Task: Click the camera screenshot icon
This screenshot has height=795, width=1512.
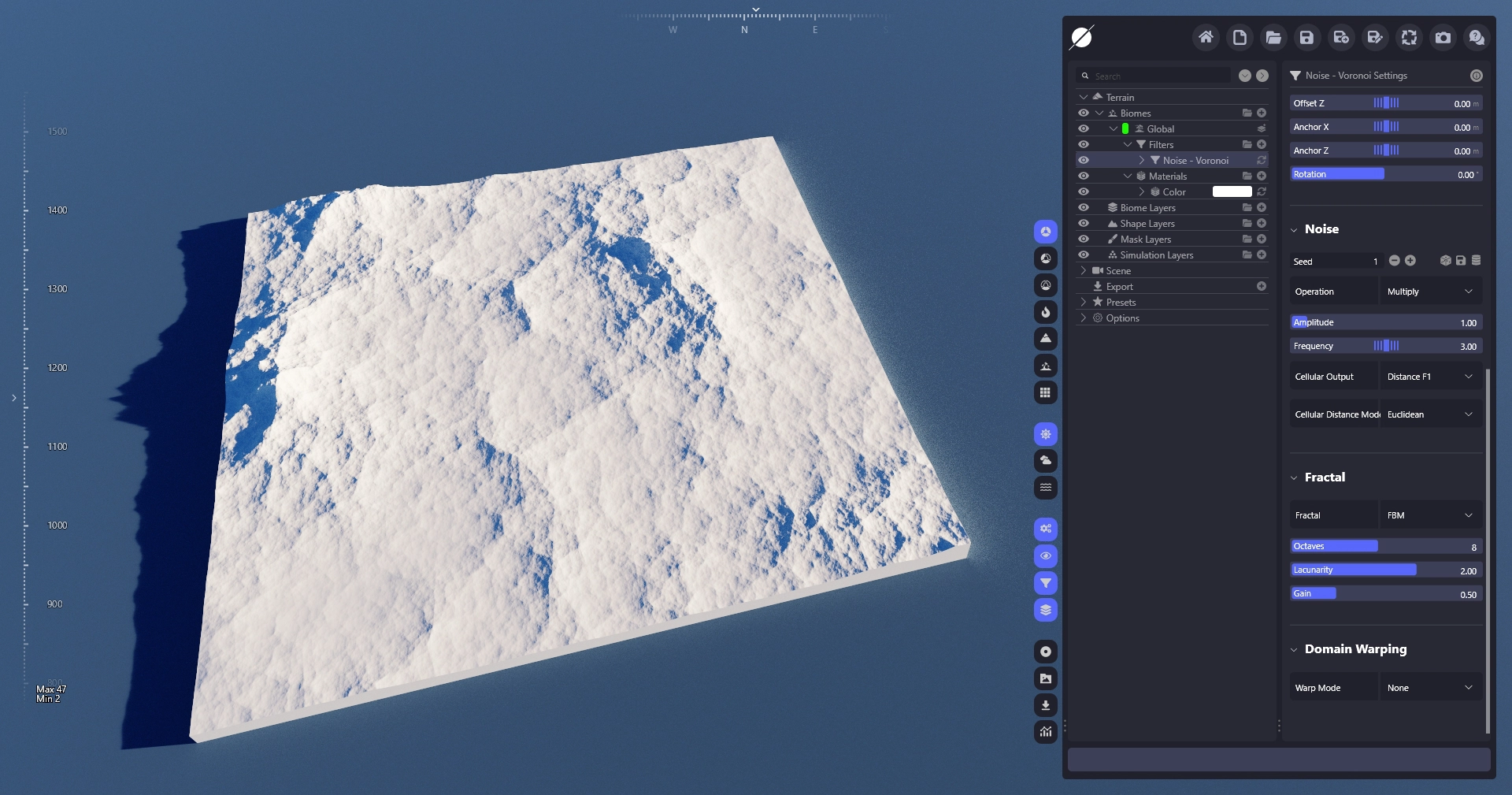Action: point(1442,37)
